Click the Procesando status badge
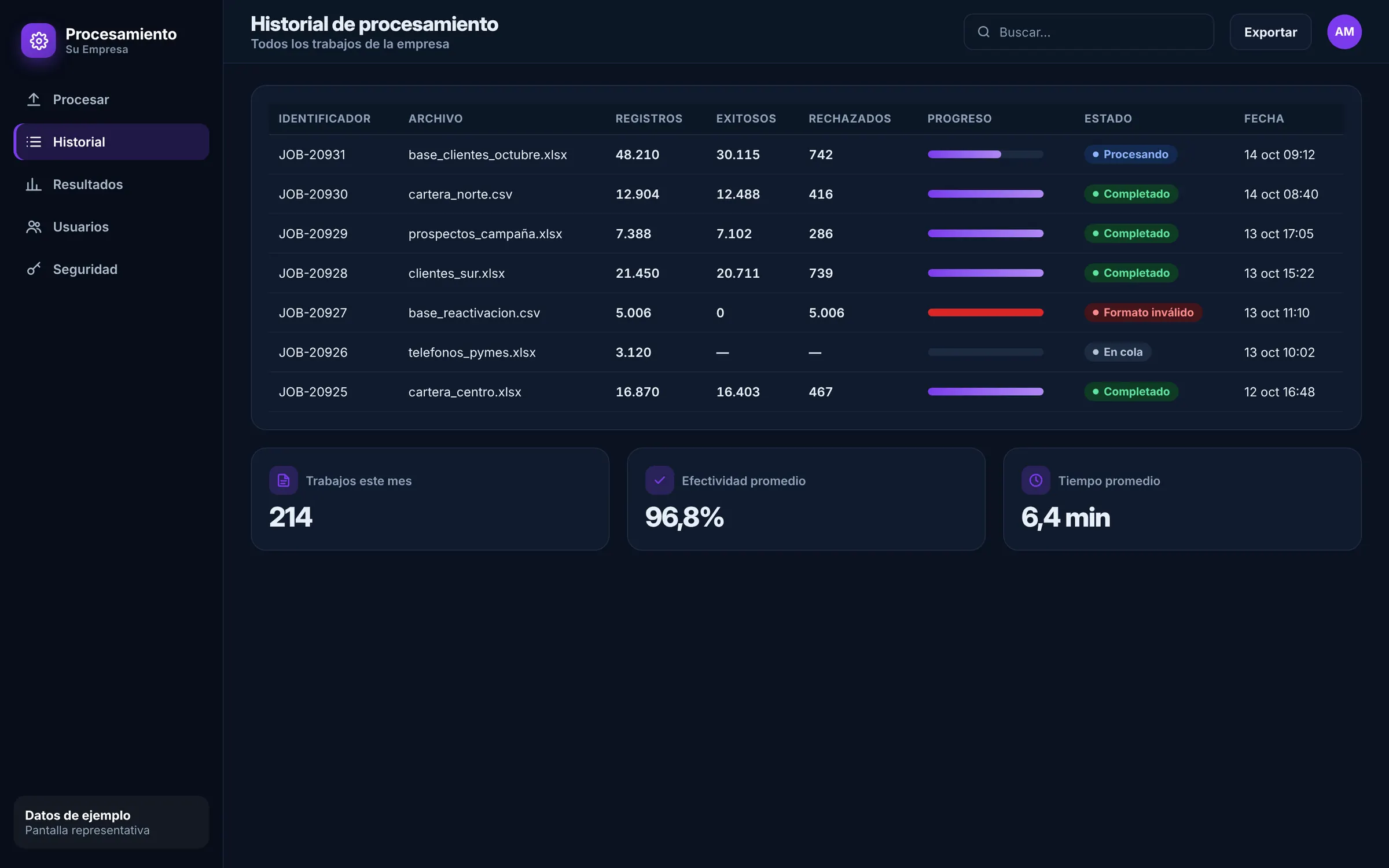The image size is (1389, 868). (x=1130, y=155)
